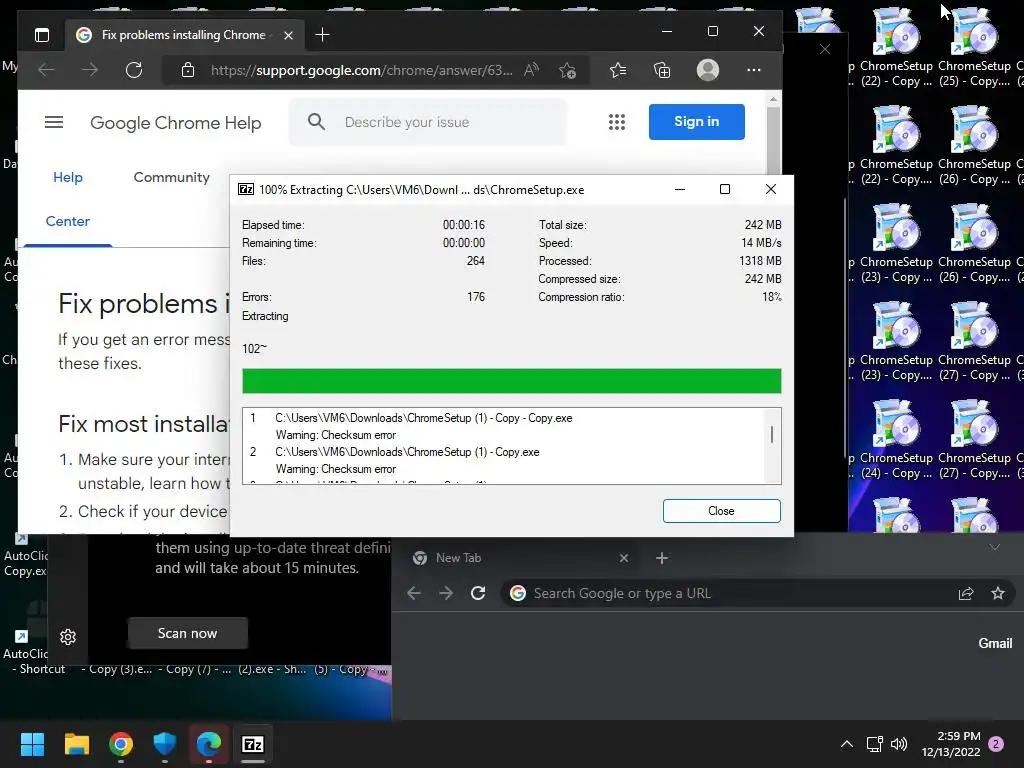The image size is (1024, 768).
Task: Select error row ChromeSetup (1) - Copy - Copy.exe
Action: 423,418
